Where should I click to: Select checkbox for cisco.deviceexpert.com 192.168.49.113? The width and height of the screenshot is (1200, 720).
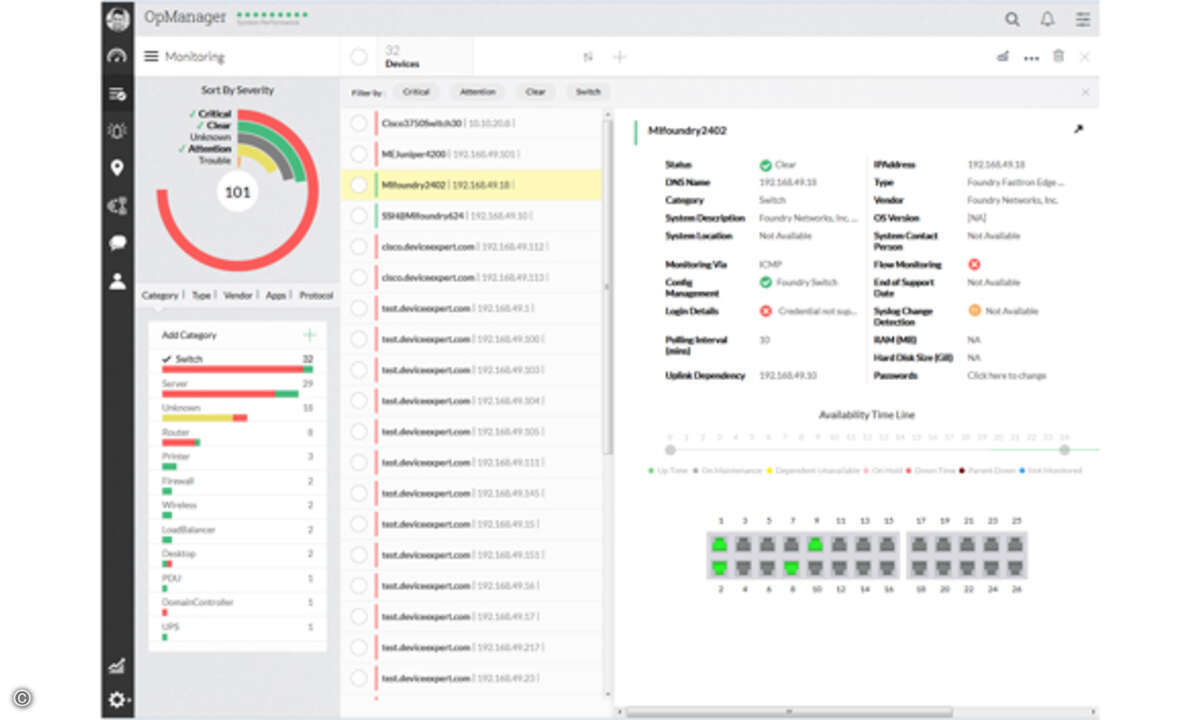(359, 277)
